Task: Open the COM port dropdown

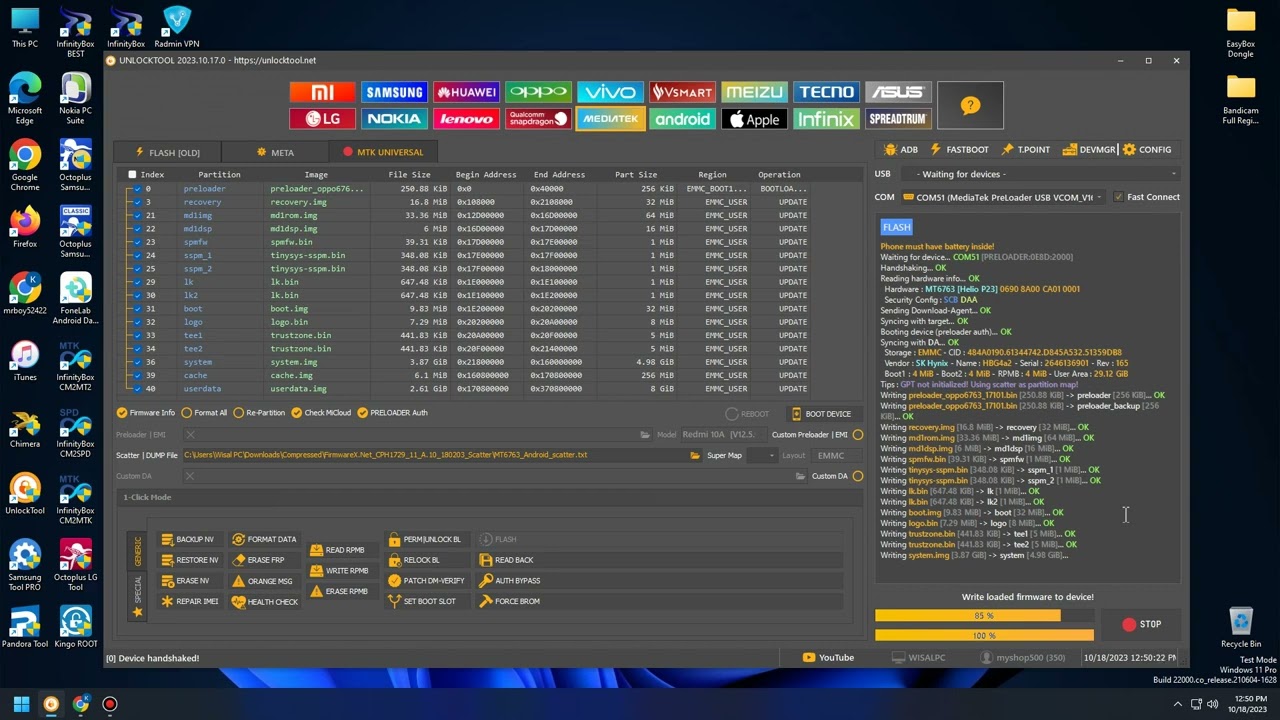Action: click(1004, 198)
